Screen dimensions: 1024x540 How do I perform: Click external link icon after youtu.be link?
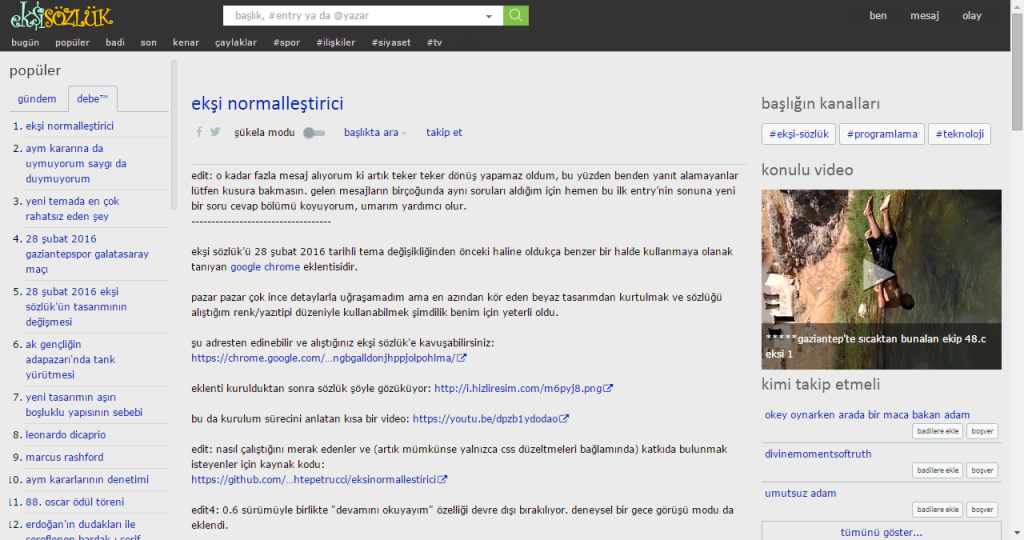pyautogui.click(x=564, y=419)
